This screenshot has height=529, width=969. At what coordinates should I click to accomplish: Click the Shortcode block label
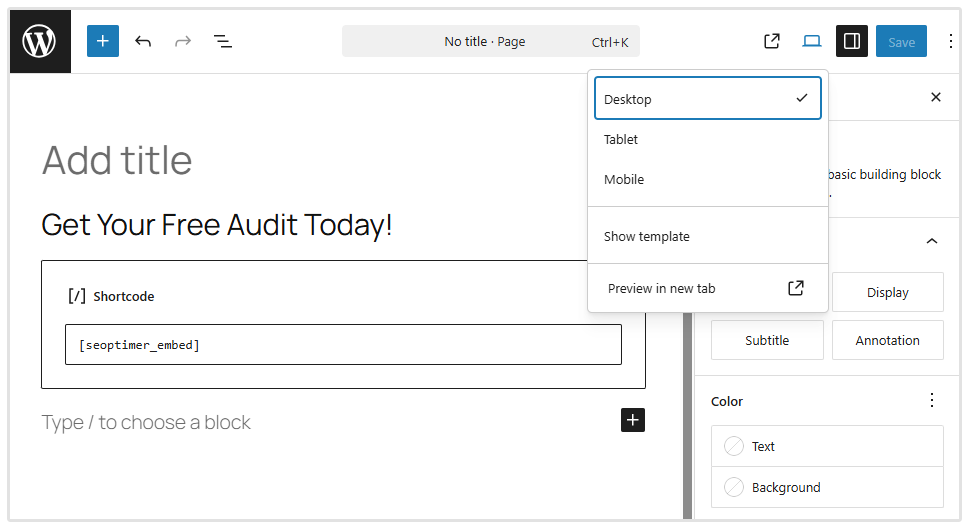point(124,296)
